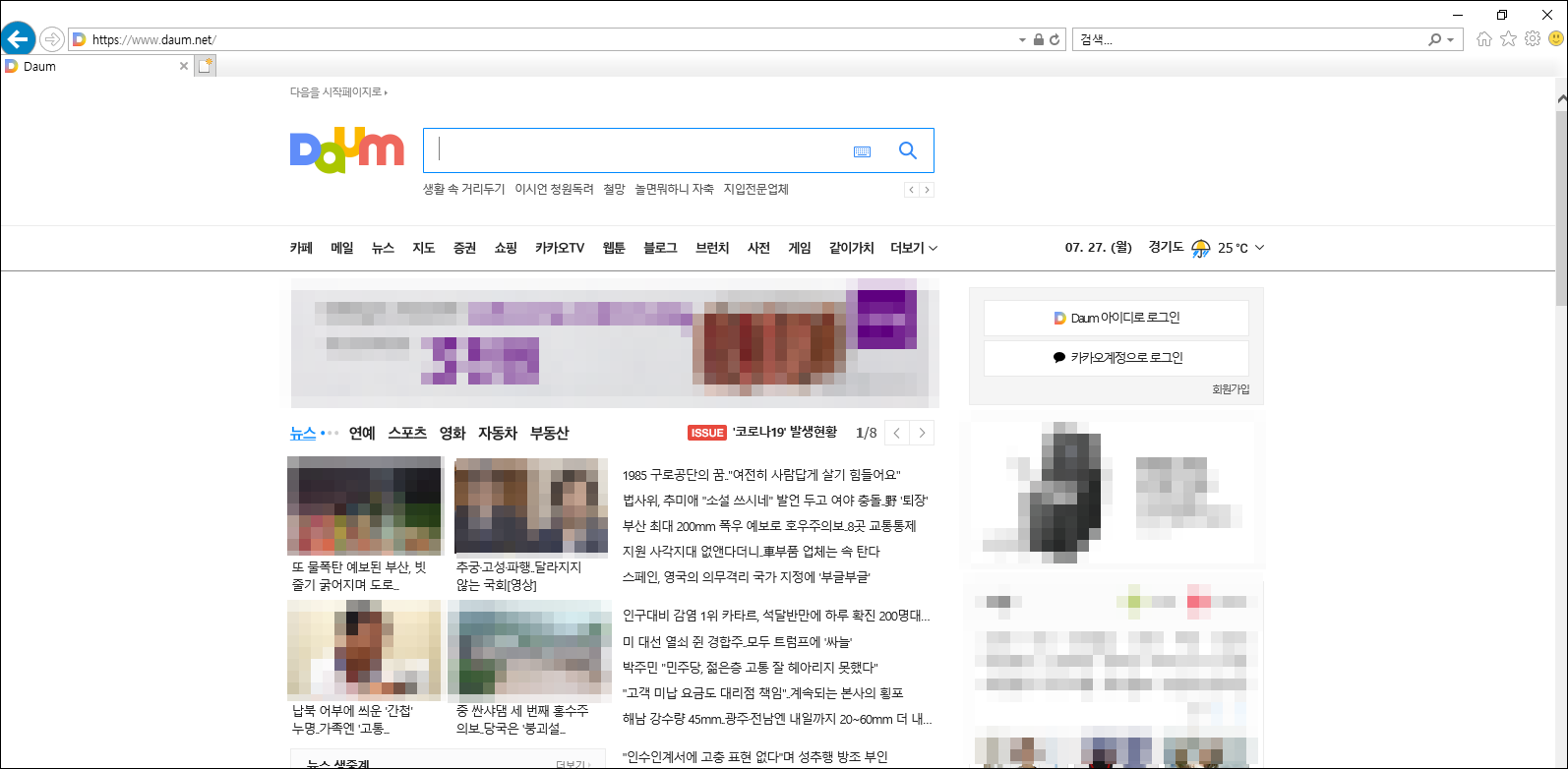Click the Daum logo

pos(346,150)
